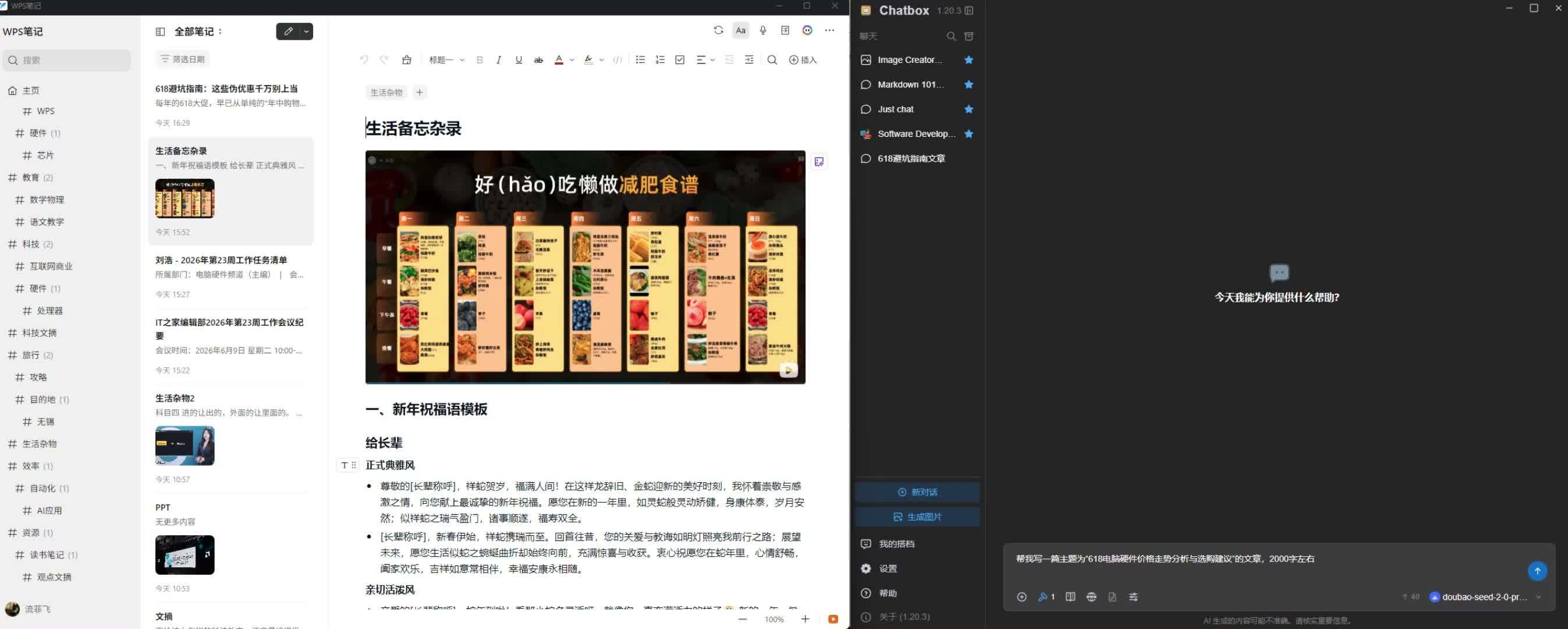
Task: Open the three-dot more options menu
Action: (829, 30)
